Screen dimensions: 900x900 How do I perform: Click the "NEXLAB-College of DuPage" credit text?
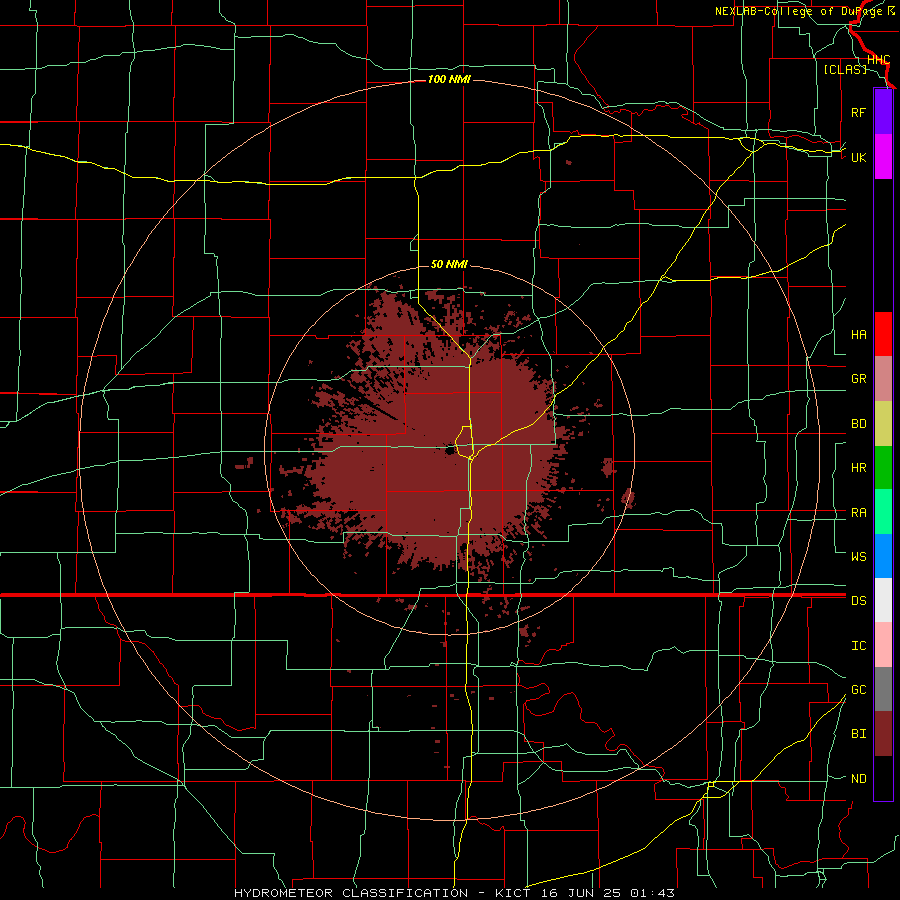point(800,11)
